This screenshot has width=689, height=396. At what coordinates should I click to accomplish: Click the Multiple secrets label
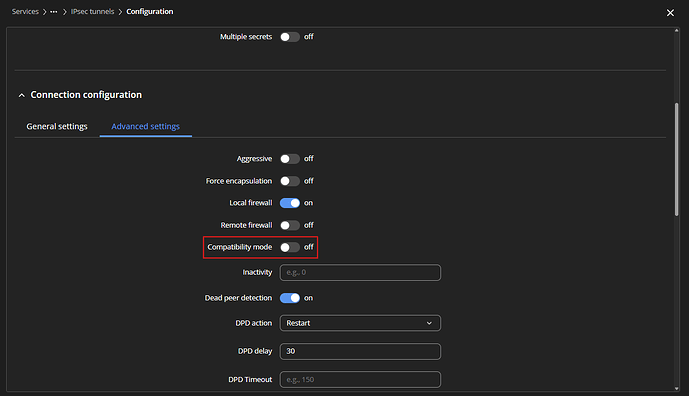(246, 37)
